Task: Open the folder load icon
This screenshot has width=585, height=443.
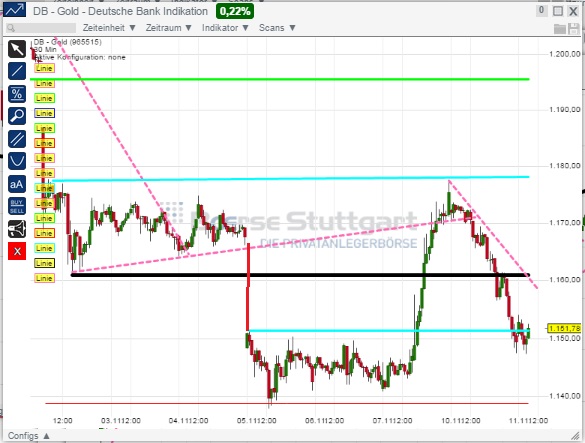Action: (x=560, y=28)
